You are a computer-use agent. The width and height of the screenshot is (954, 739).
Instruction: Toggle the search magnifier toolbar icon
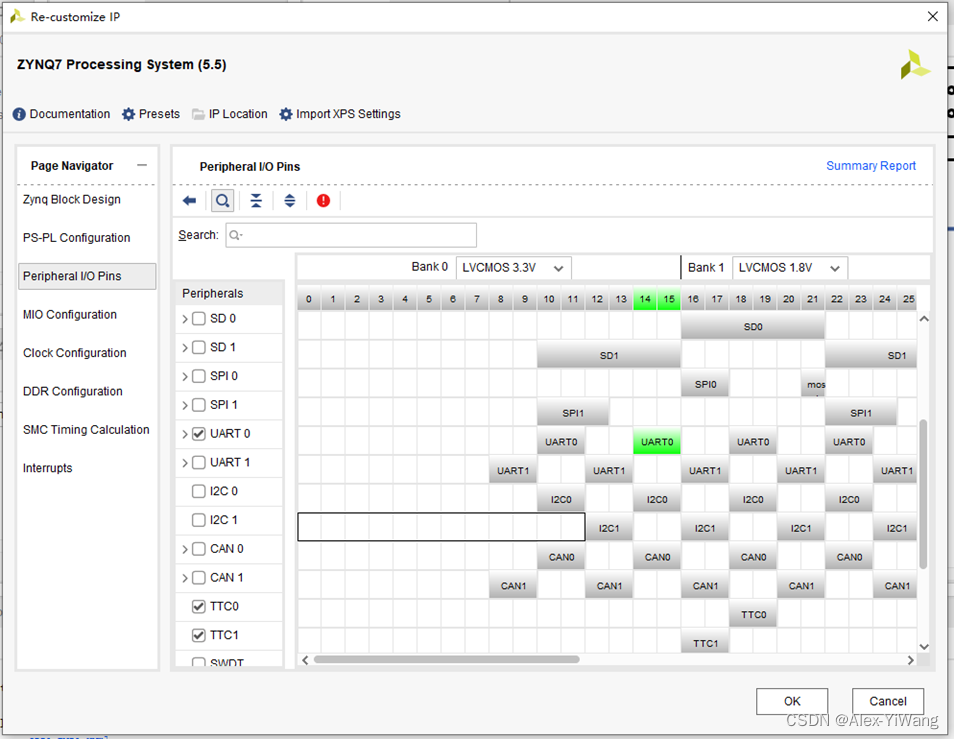223,200
